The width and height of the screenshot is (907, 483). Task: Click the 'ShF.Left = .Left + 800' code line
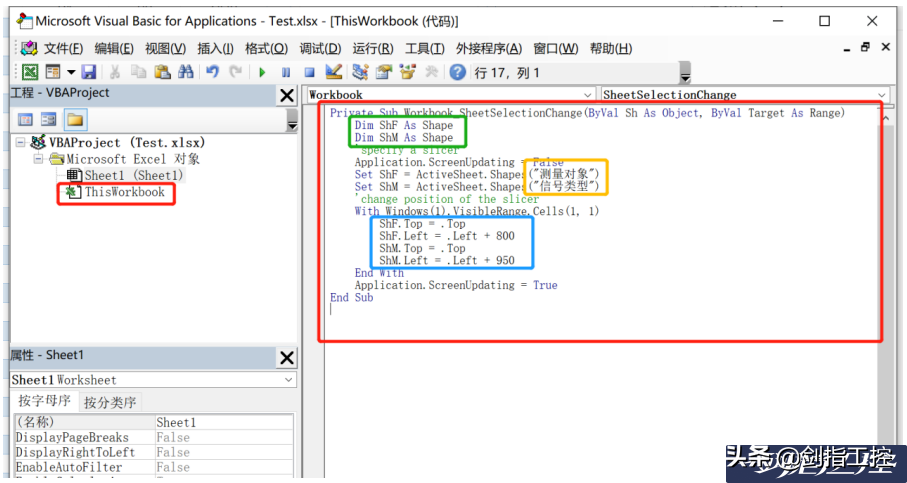(x=447, y=236)
